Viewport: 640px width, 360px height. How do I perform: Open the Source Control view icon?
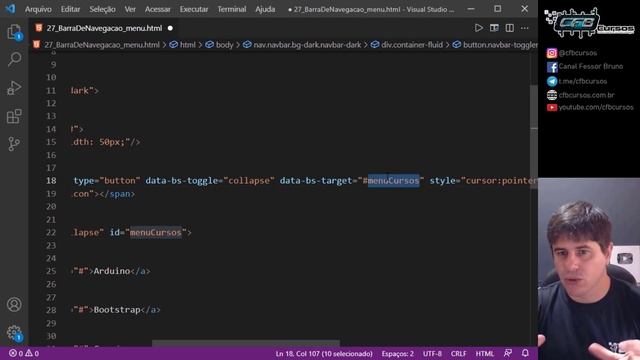coord(14,144)
